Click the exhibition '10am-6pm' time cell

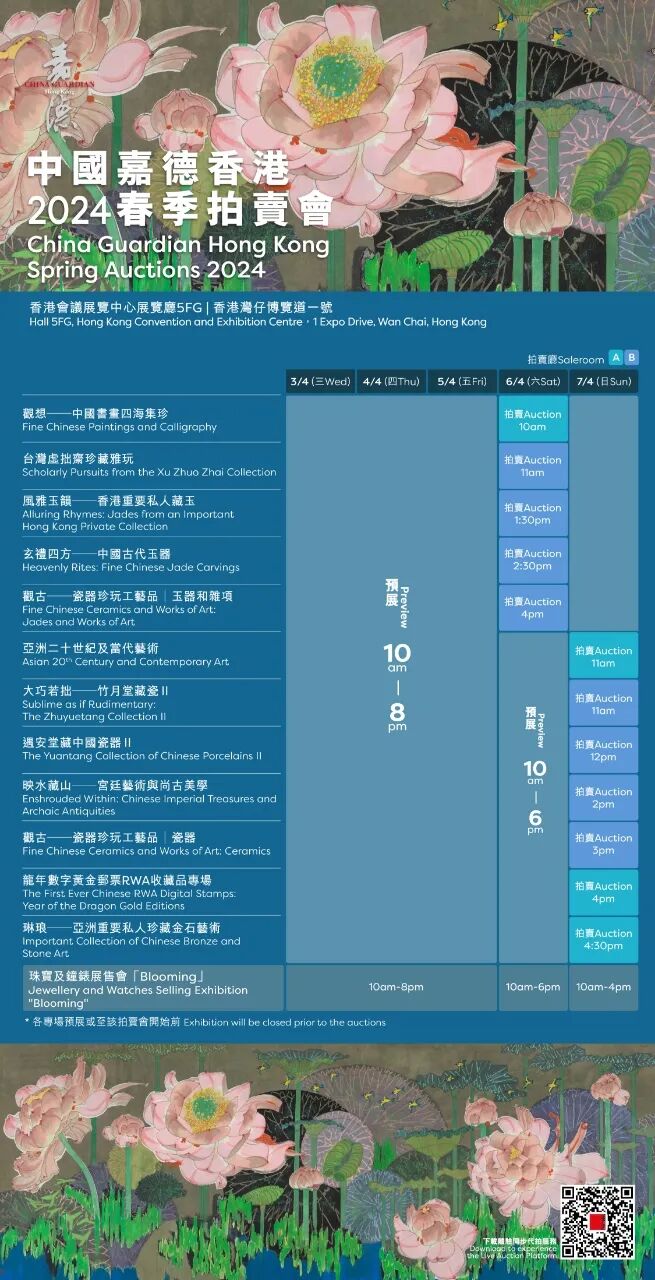tap(533, 987)
